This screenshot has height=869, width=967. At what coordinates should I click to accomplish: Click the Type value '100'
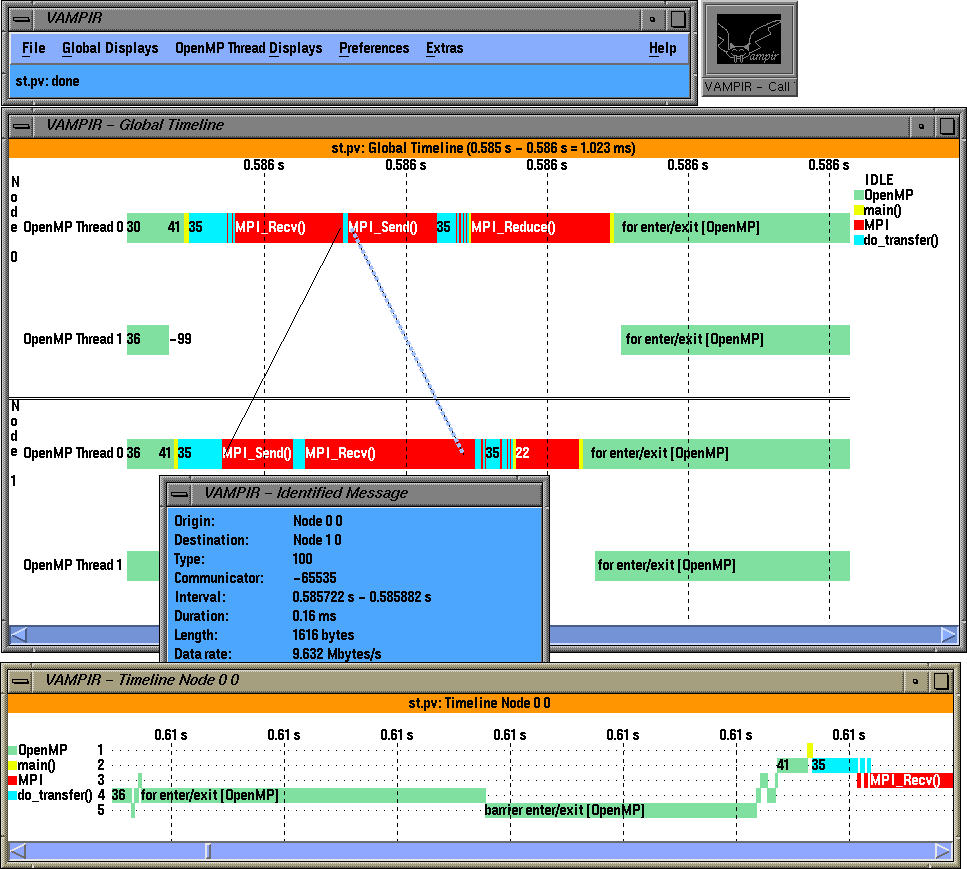pos(302,559)
